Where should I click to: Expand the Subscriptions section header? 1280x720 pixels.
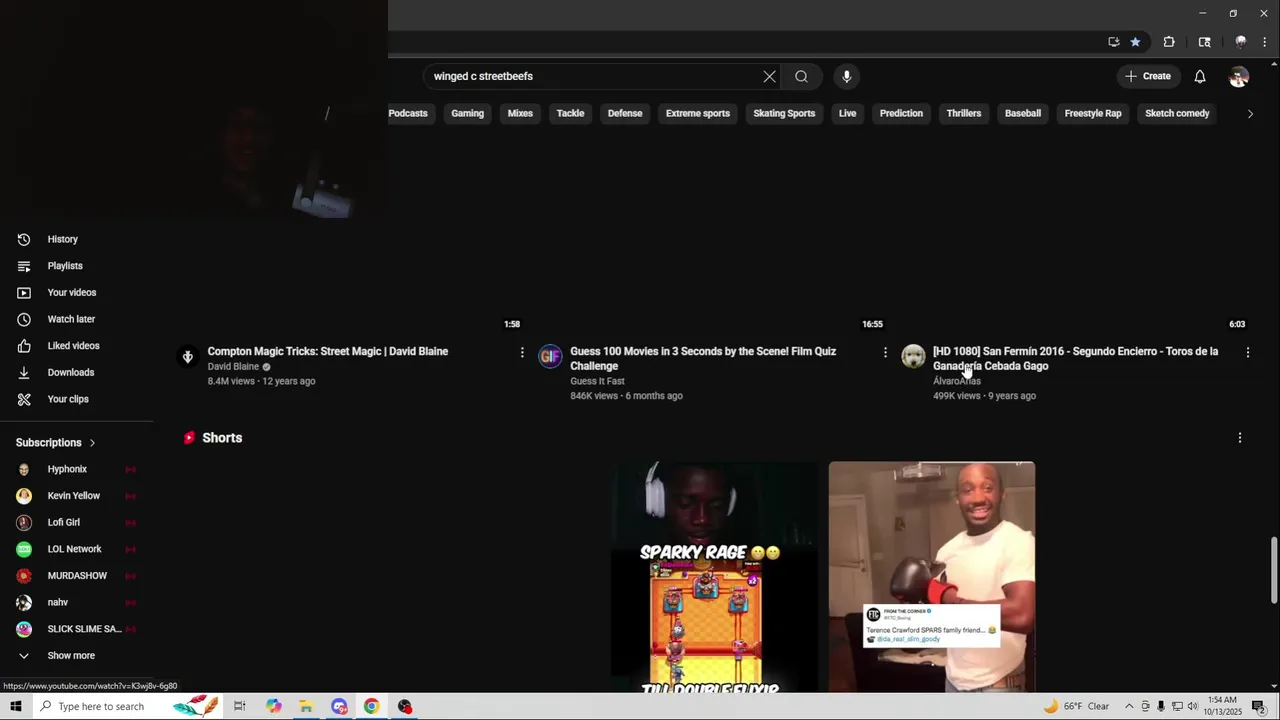pyautogui.click(x=56, y=442)
